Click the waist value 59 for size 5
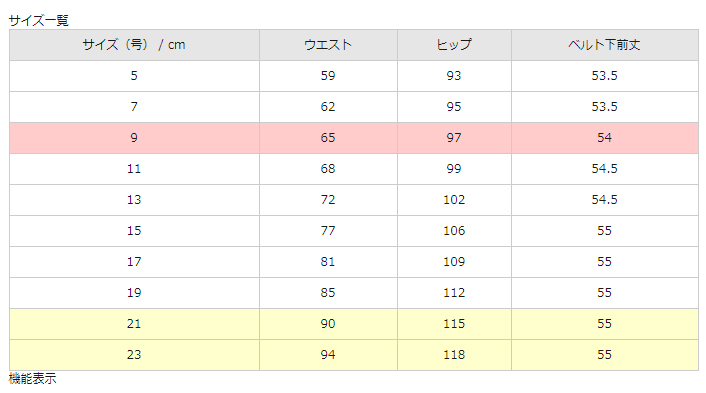This screenshot has height=393, width=706. 328,76
